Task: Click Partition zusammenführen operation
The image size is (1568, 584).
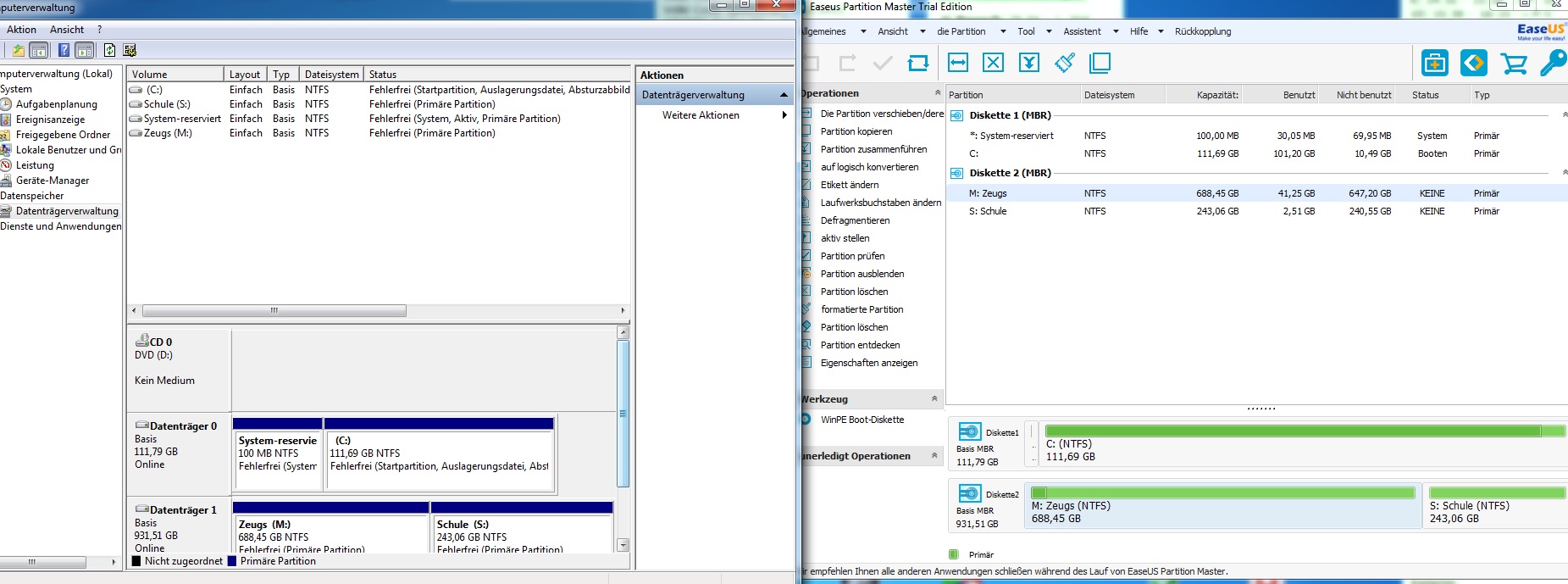Action: [873, 149]
